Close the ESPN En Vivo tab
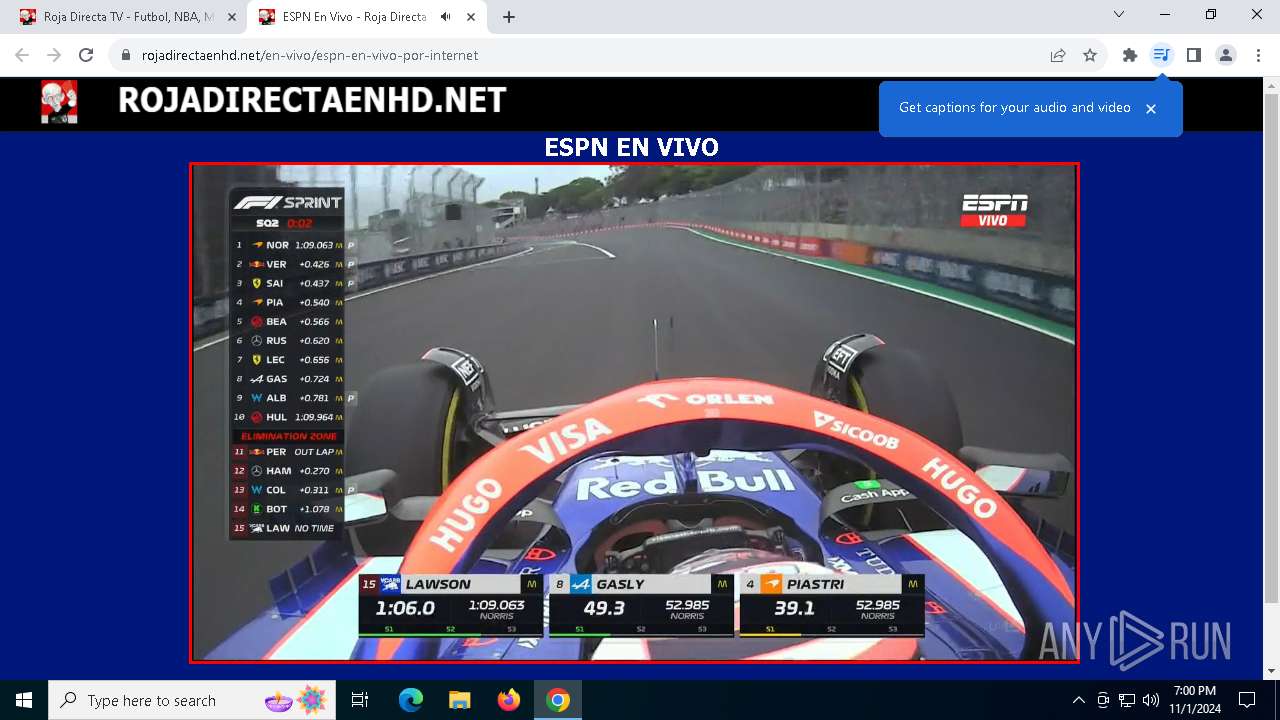The image size is (1280, 720). (x=471, y=17)
